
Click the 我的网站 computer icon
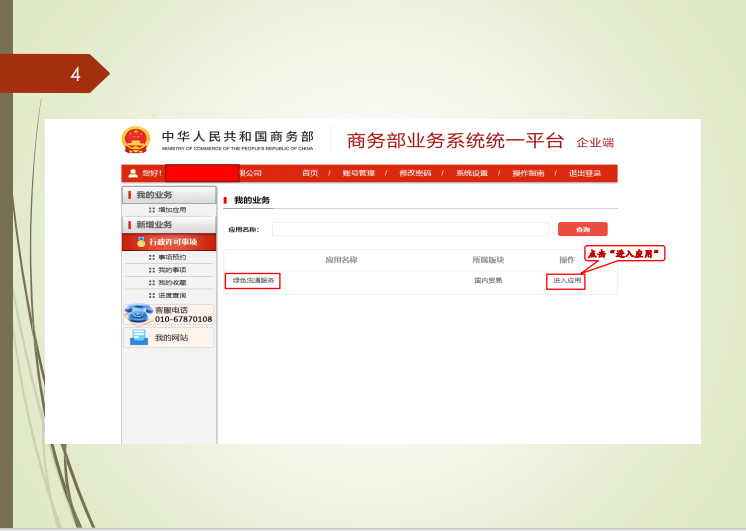(x=138, y=337)
